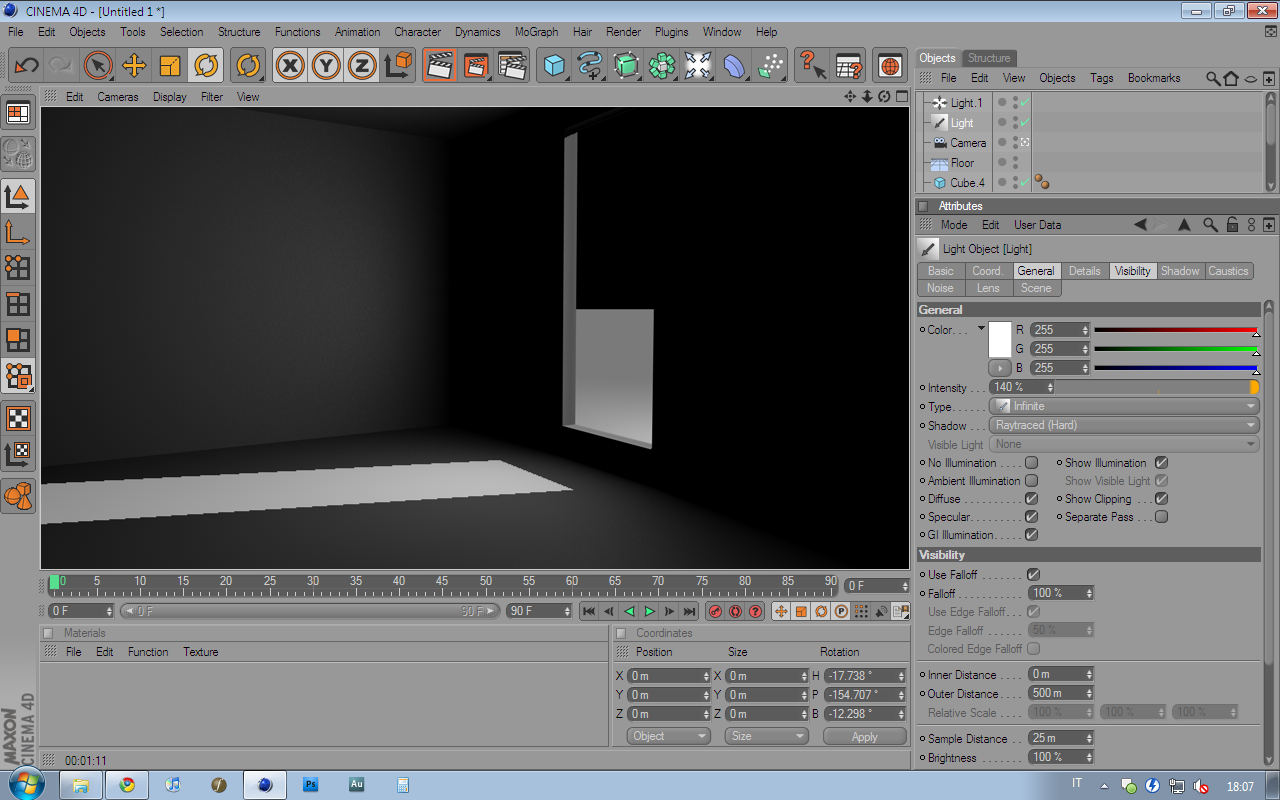1280x800 pixels.
Task: Click the white light color swatch
Action: click(1000, 340)
